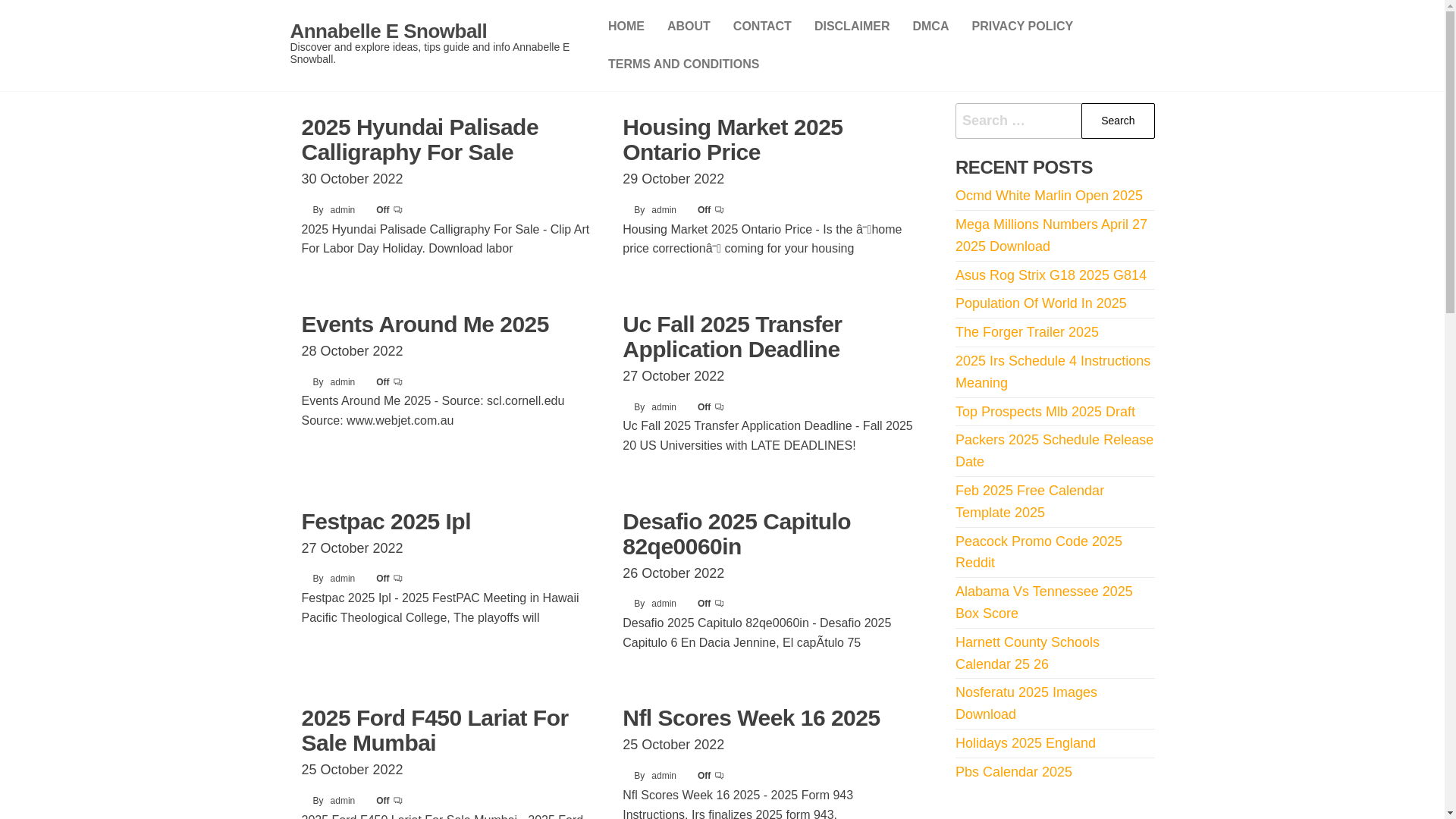Open recent post Packers 2025 Schedule Release Date
Image resolution: width=1456 pixels, height=819 pixels.
pyautogui.click(x=1054, y=450)
